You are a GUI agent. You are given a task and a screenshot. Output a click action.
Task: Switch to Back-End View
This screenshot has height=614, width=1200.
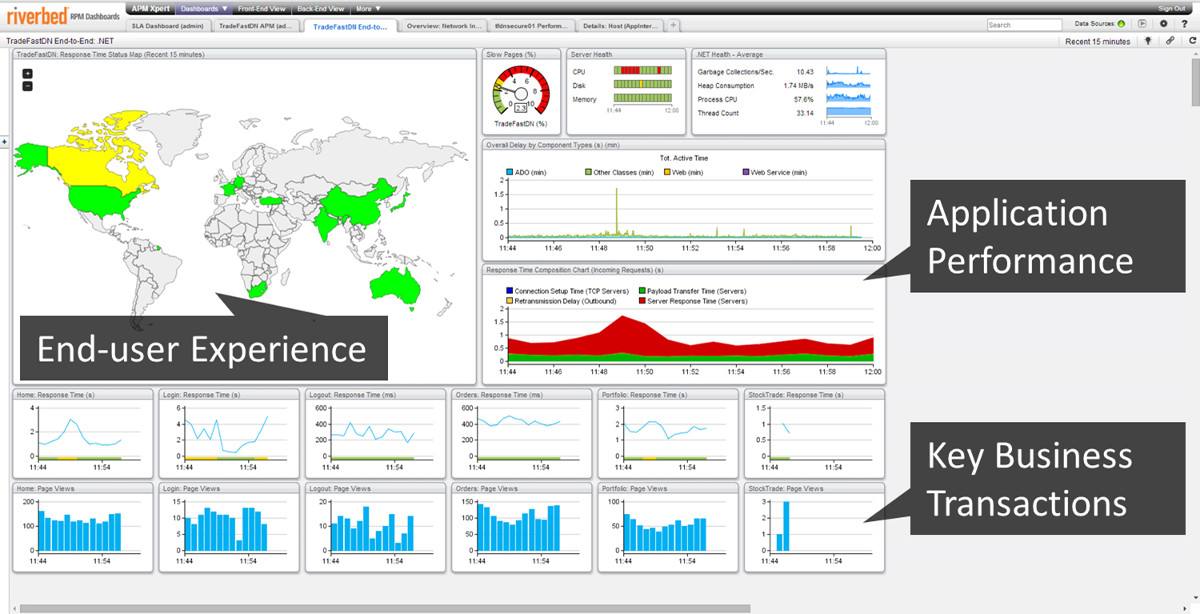(x=321, y=8)
